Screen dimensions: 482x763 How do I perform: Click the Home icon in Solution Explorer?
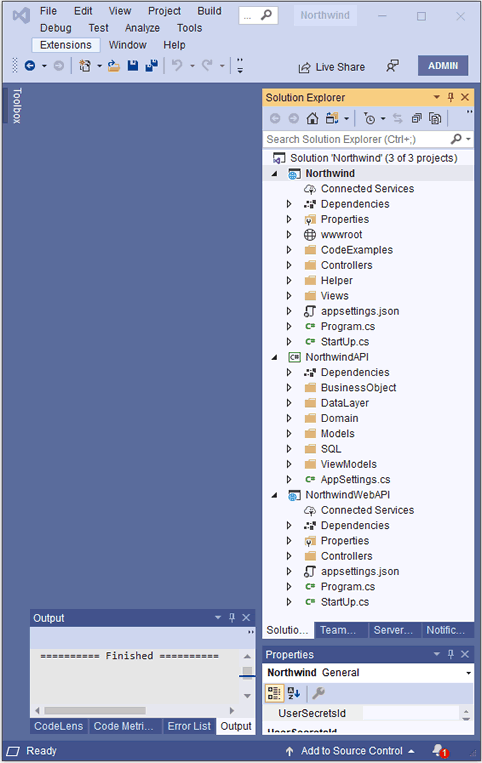(312, 118)
